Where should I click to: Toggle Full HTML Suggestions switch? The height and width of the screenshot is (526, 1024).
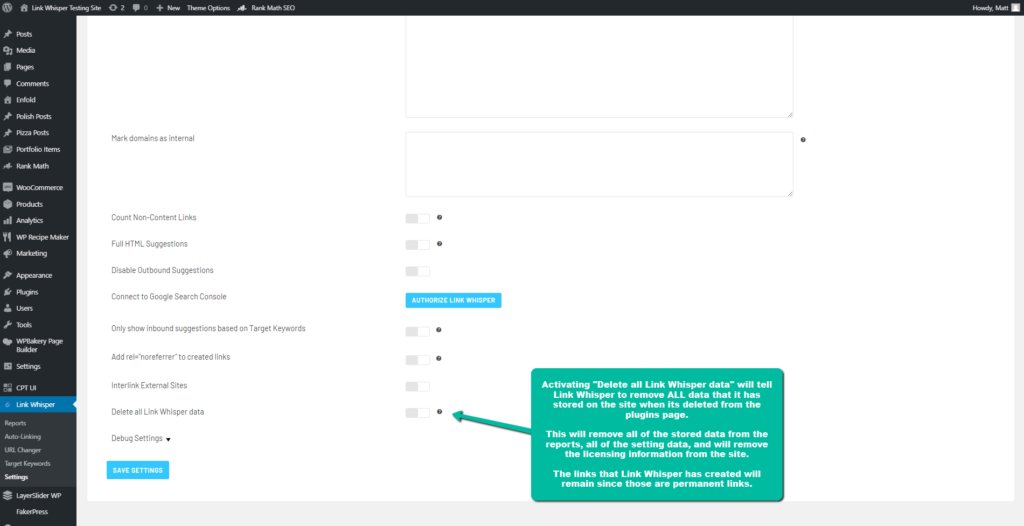(417, 244)
